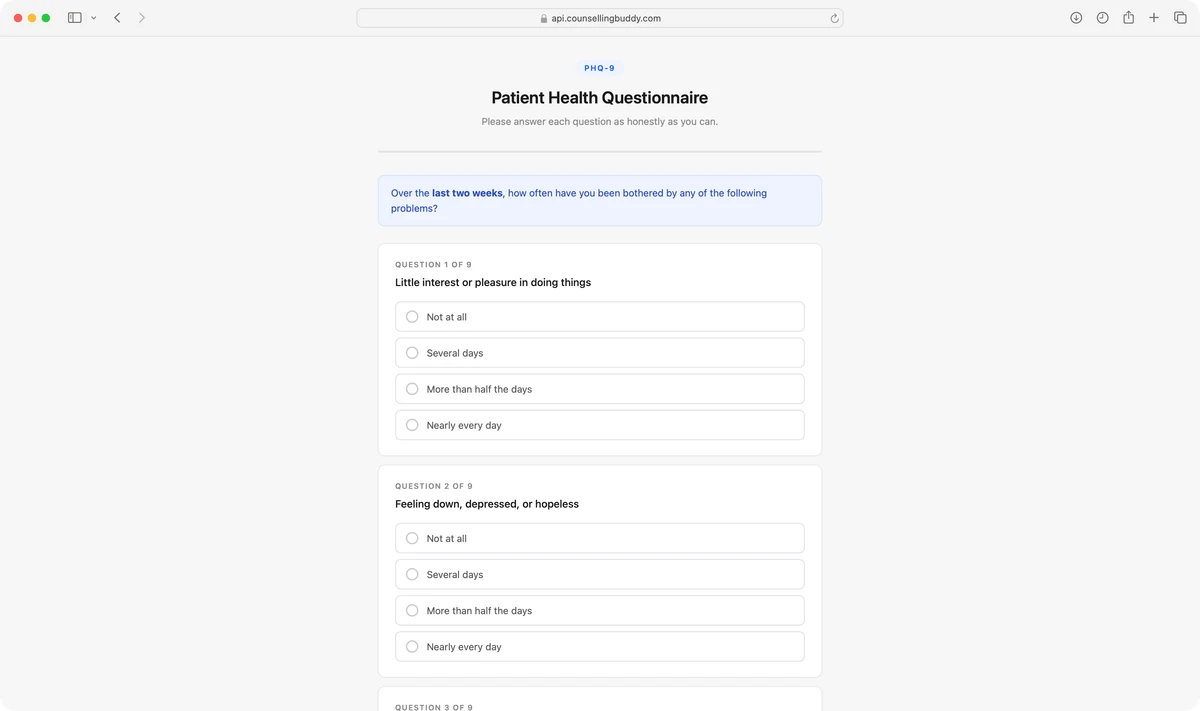Click the 'Patient Health Questionnaire' heading

599,97
